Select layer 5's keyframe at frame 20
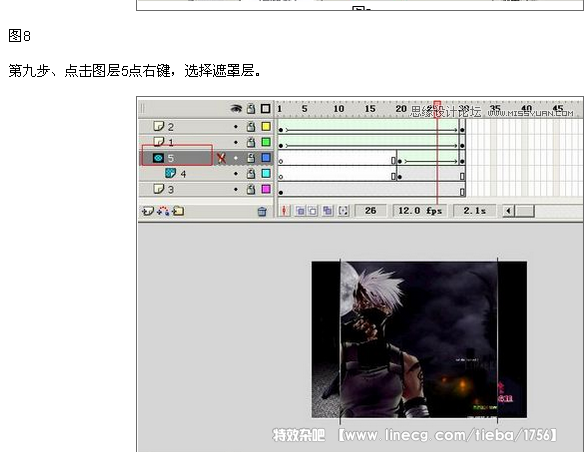Image resolution: width=587 pixels, height=452 pixels. pyautogui.click(x=399, y=161)
